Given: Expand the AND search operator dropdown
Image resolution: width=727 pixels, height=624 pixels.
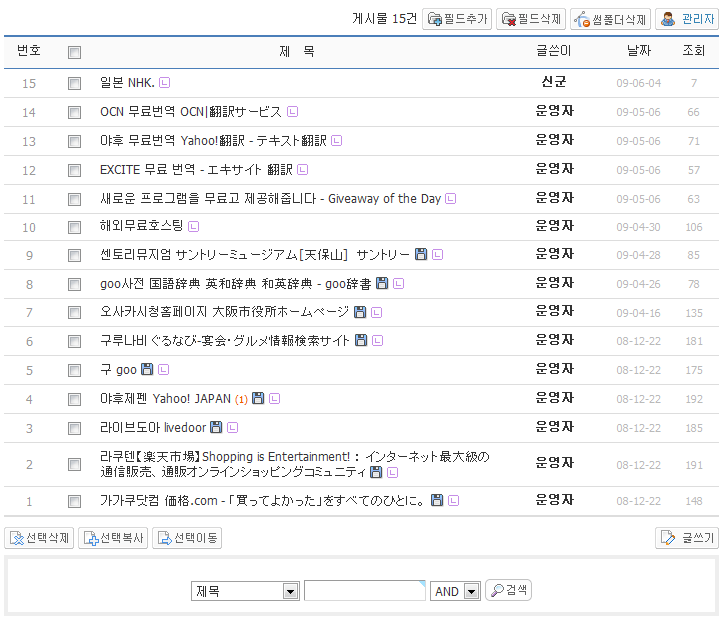Looking at the screenshot, I should (x=456, y=591).
